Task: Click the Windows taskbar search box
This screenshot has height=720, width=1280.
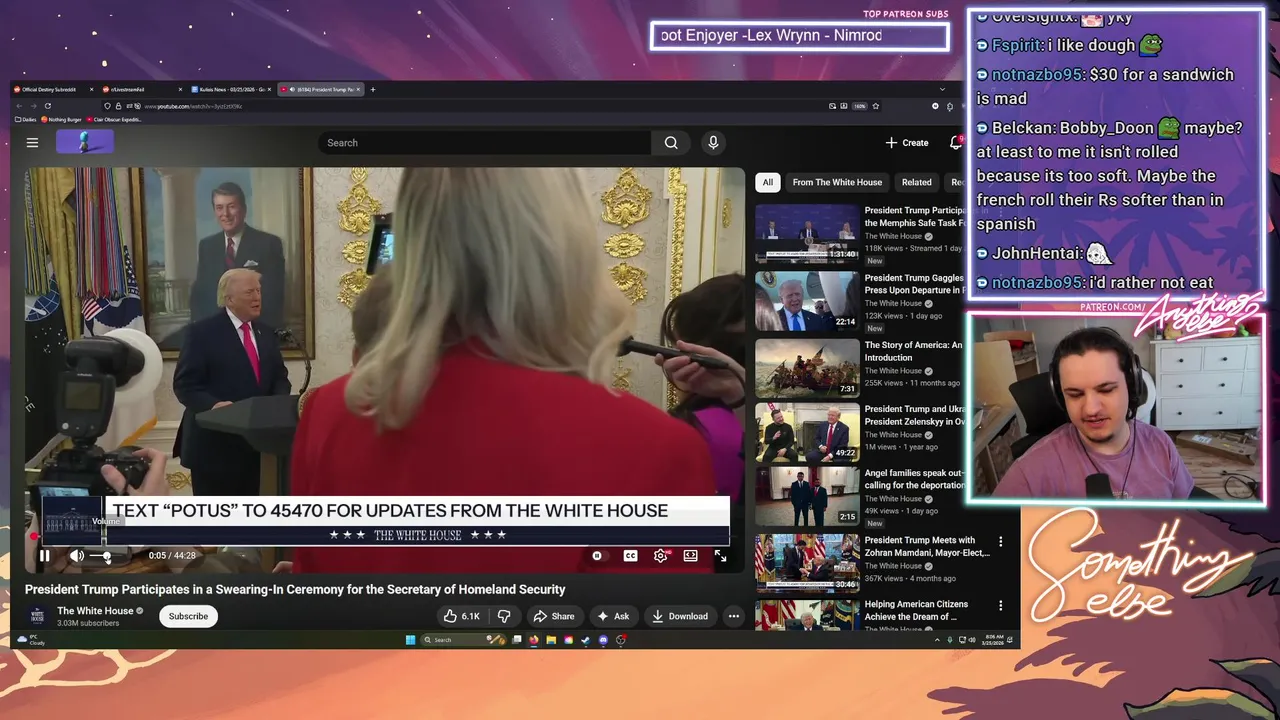Action: (463, 640)
